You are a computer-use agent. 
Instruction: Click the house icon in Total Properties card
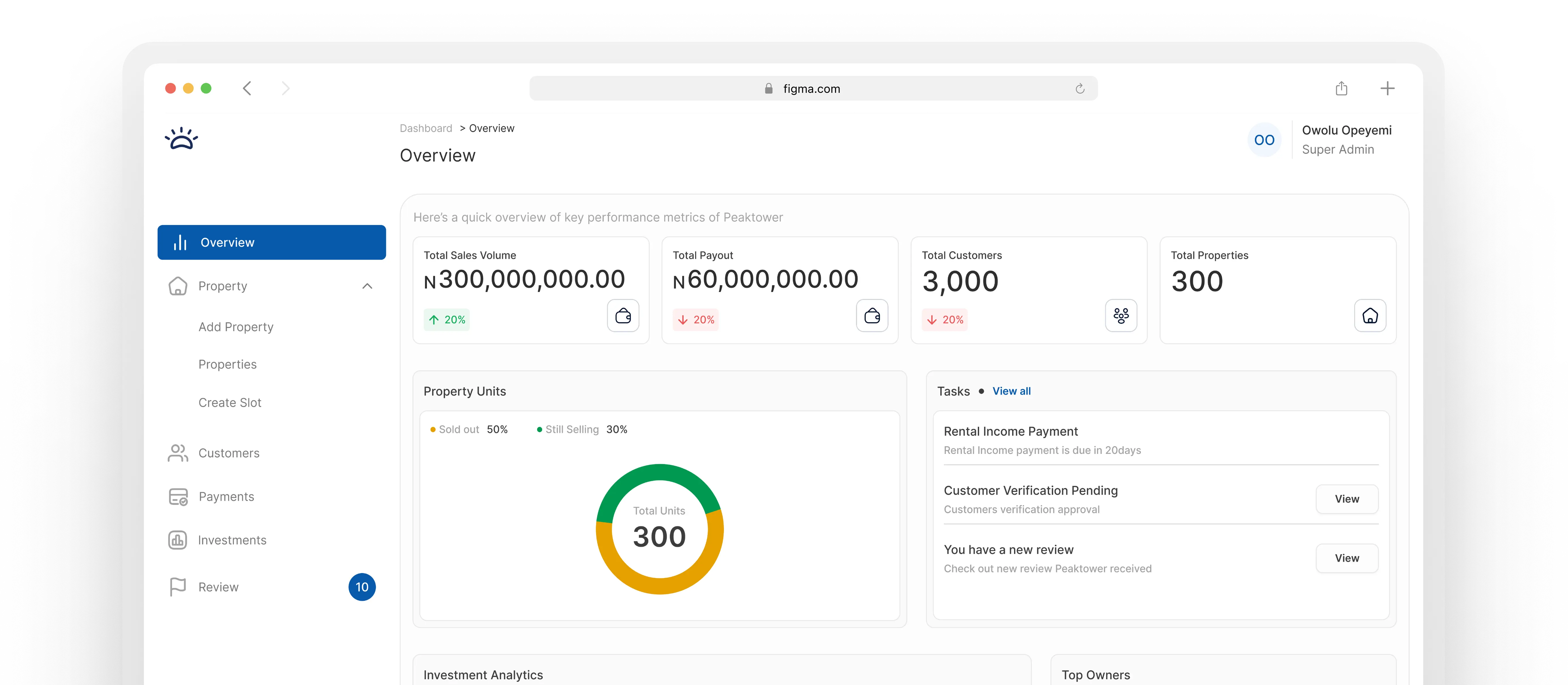[x=1369, y=316]
